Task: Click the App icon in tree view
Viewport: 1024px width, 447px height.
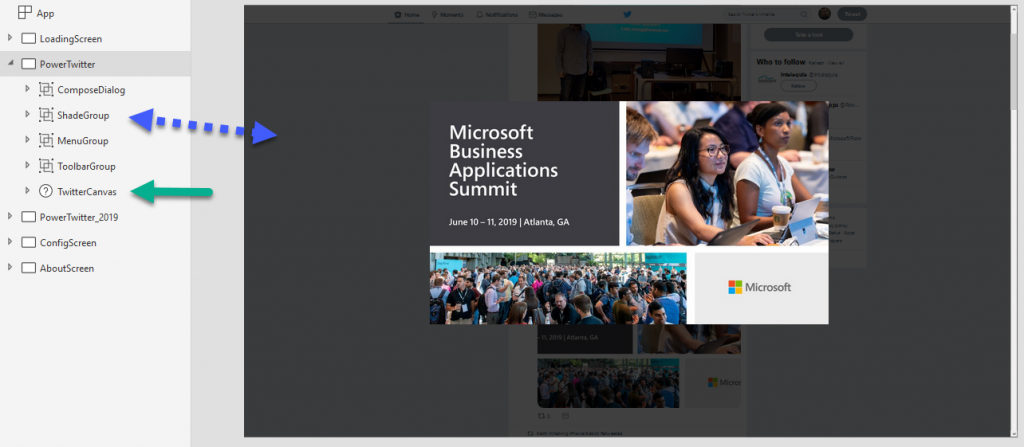Action: (25, 12)
